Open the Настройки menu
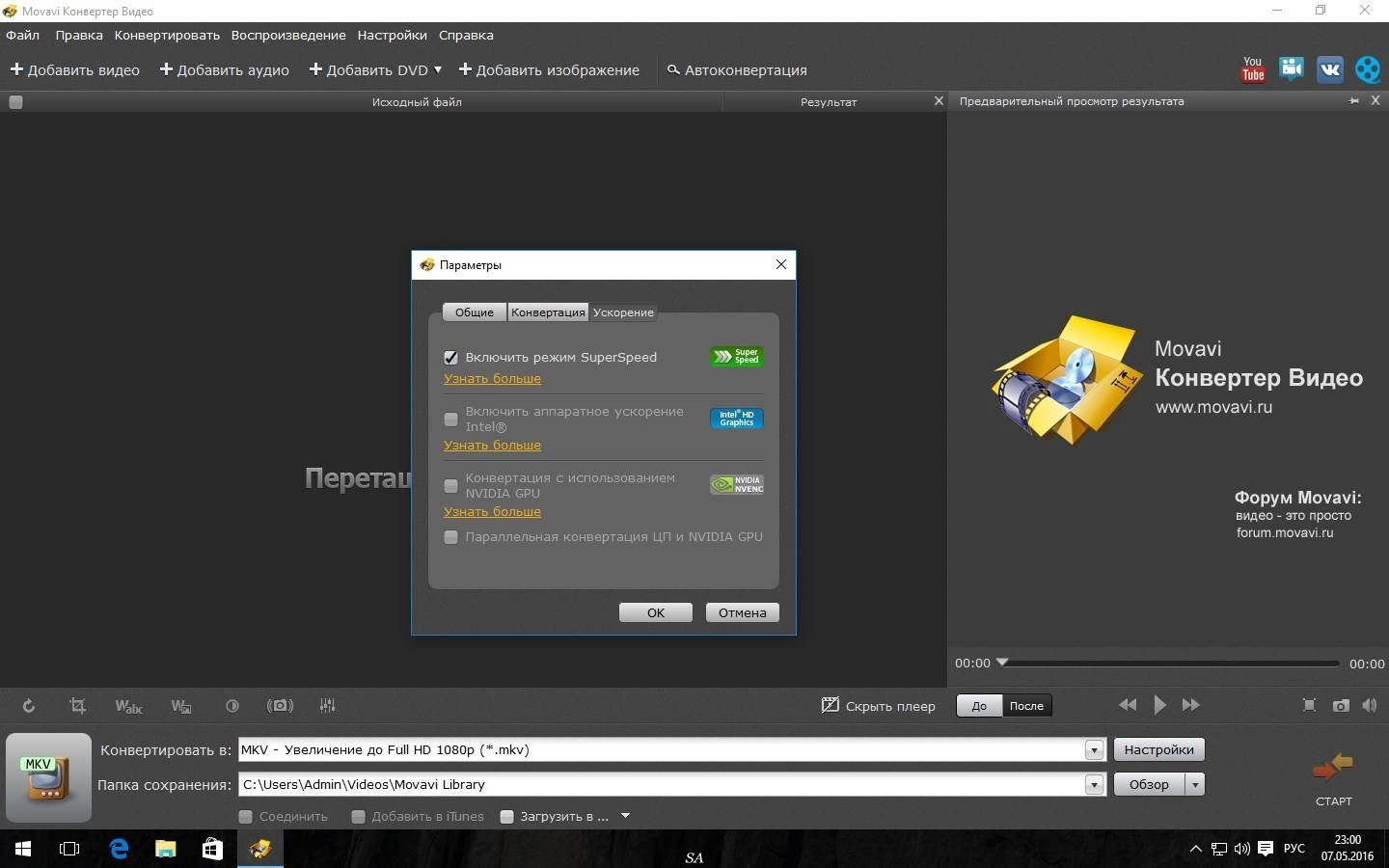 click(392, 35)
